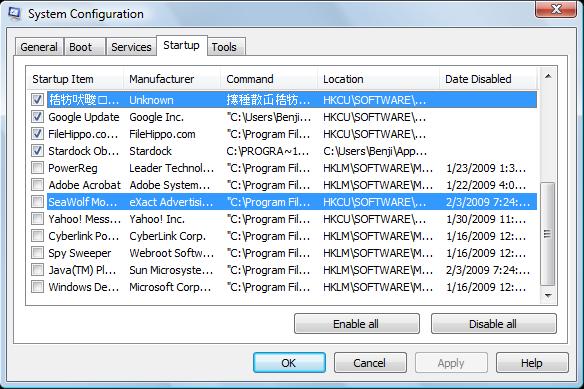Close the System Configuration window
The height and width of the screenshot is (389, 584).
(556, 9)
